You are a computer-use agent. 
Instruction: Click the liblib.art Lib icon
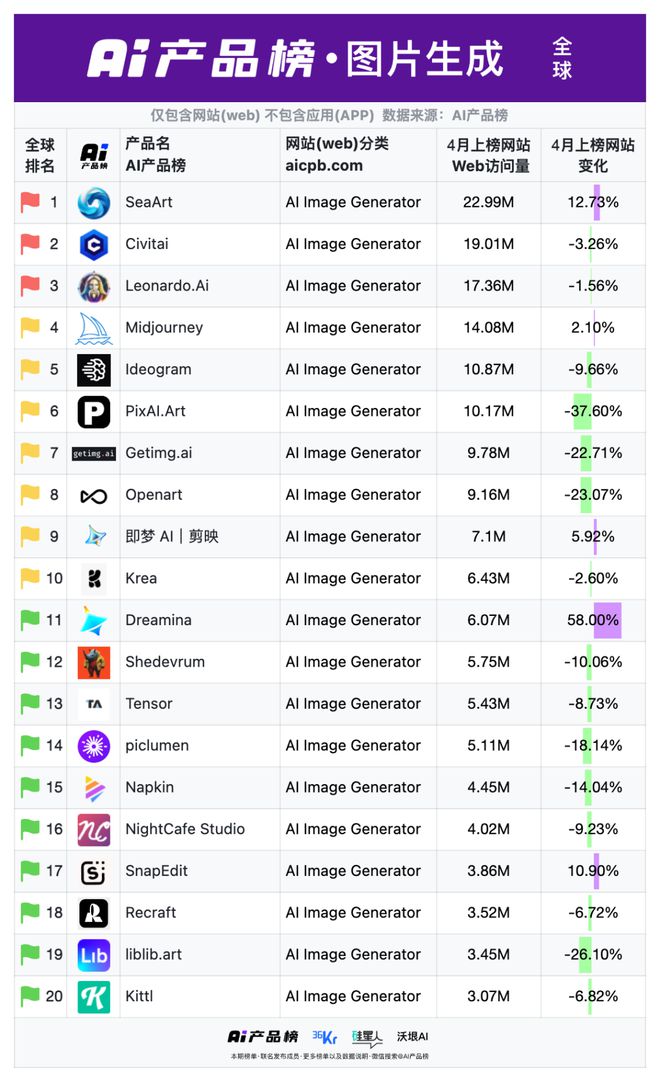tap(94, 955)
